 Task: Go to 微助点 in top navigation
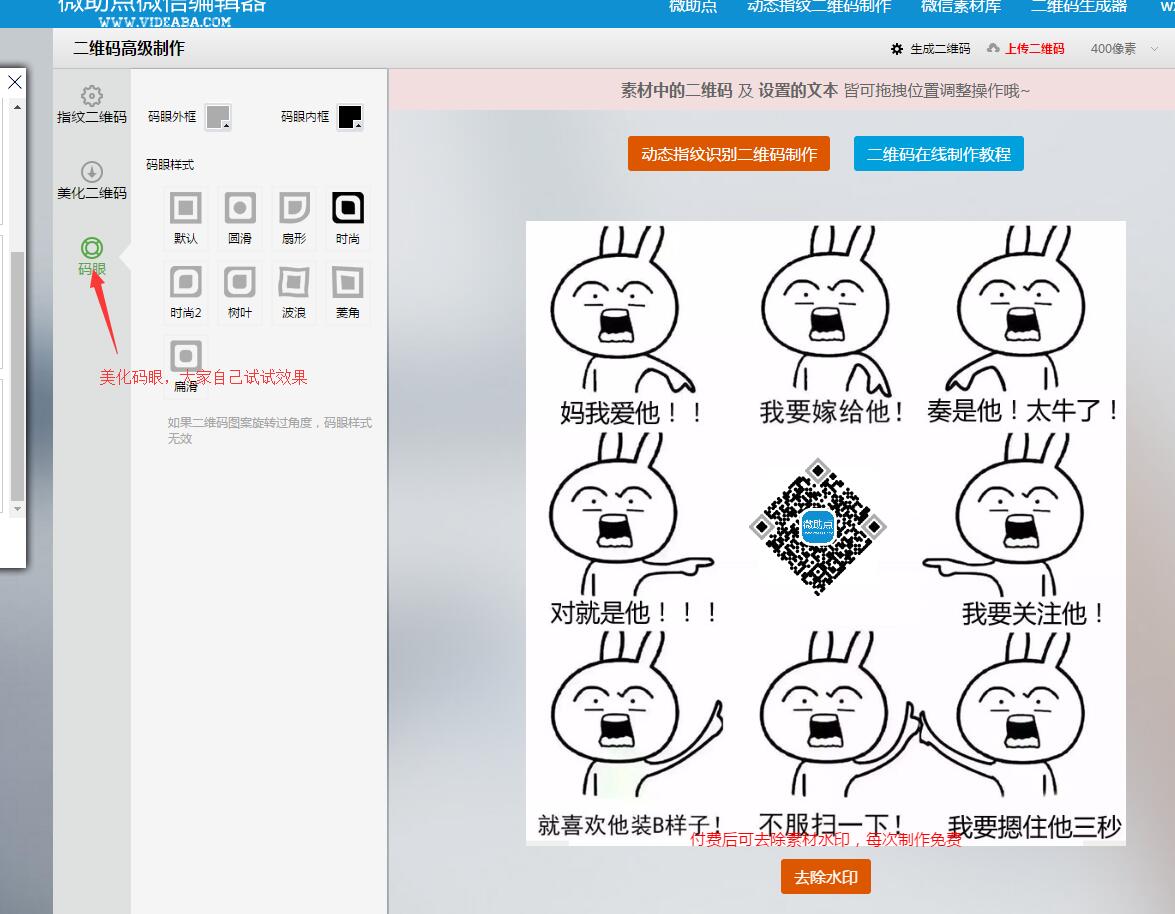pyautogui.click(x=692, y=7)
